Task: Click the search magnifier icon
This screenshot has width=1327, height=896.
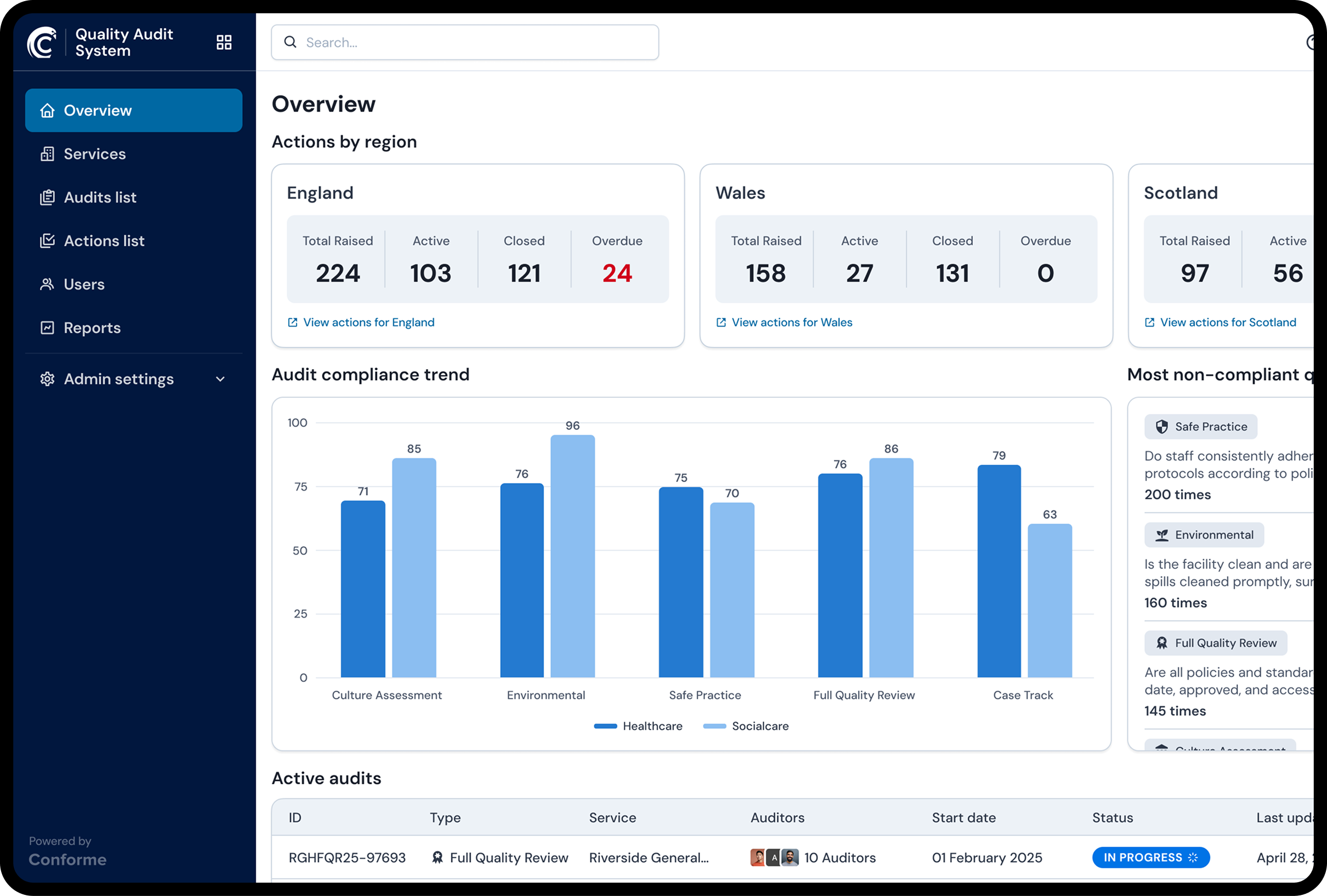Action: pyautogui.click(x=290, y=42)
